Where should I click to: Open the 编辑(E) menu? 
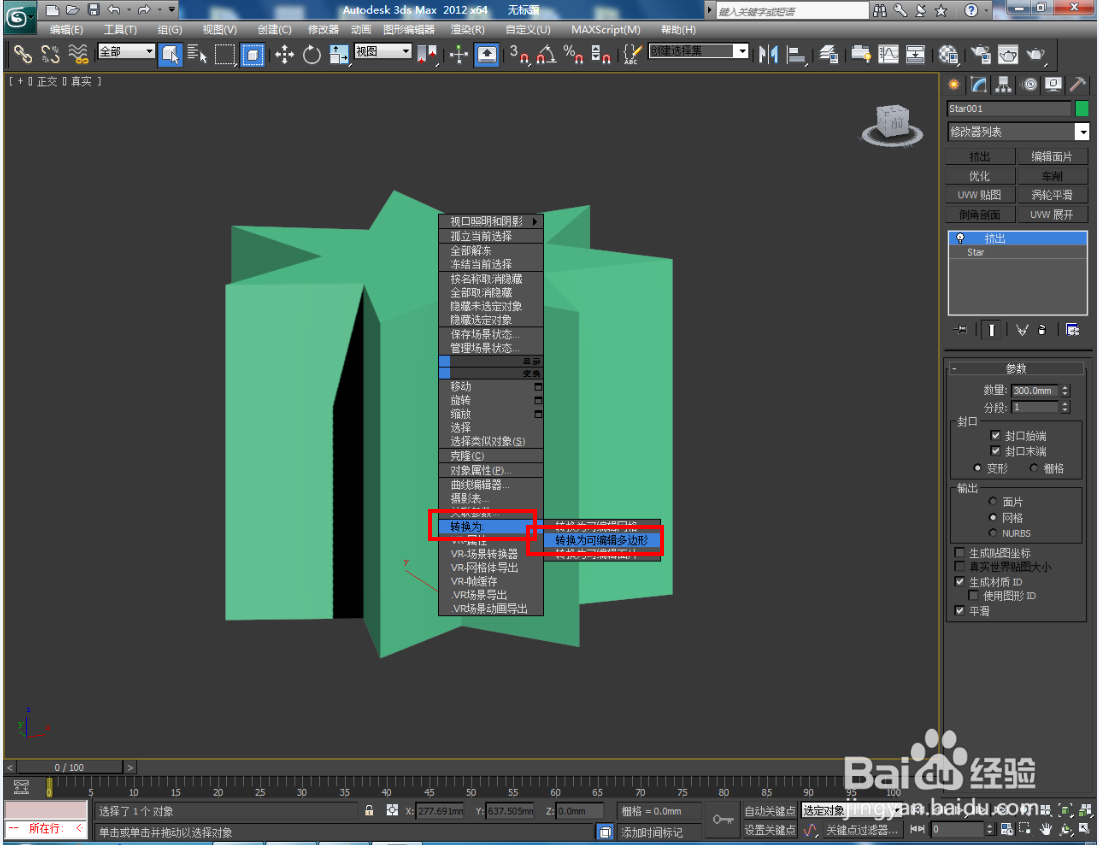pyautogui.click(x=67, y=29)
